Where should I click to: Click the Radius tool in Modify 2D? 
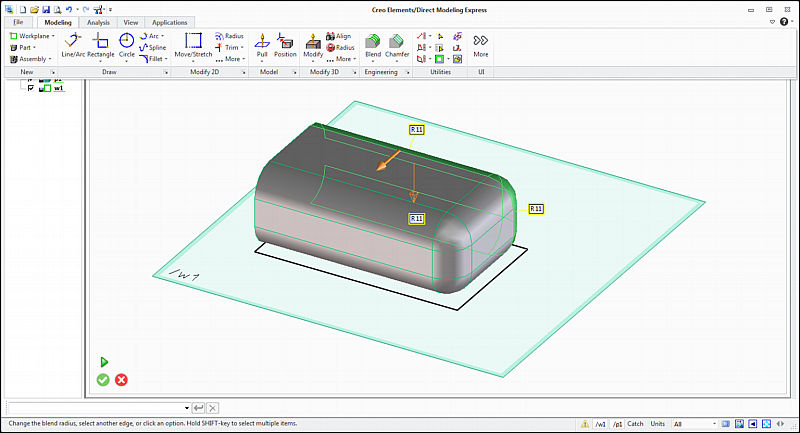229,36
